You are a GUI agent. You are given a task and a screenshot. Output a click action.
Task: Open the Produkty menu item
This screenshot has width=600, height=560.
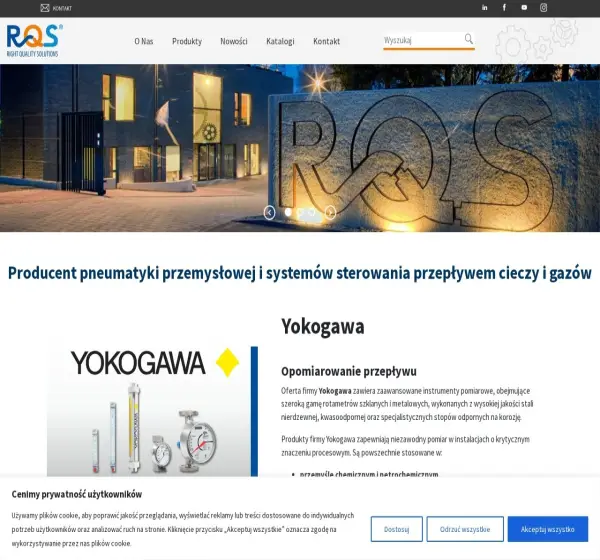[187, 41]
